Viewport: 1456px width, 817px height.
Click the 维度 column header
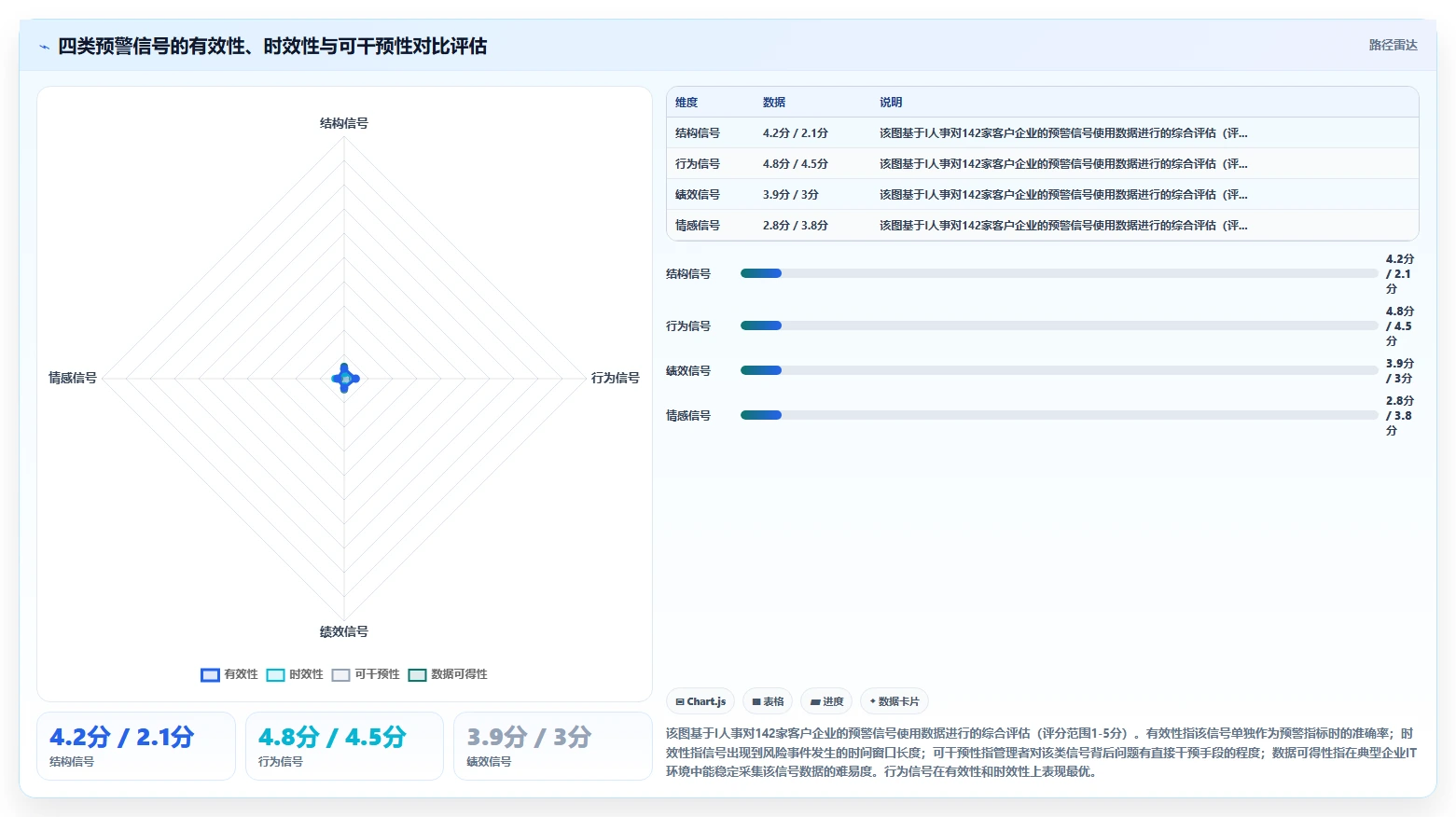686,103
